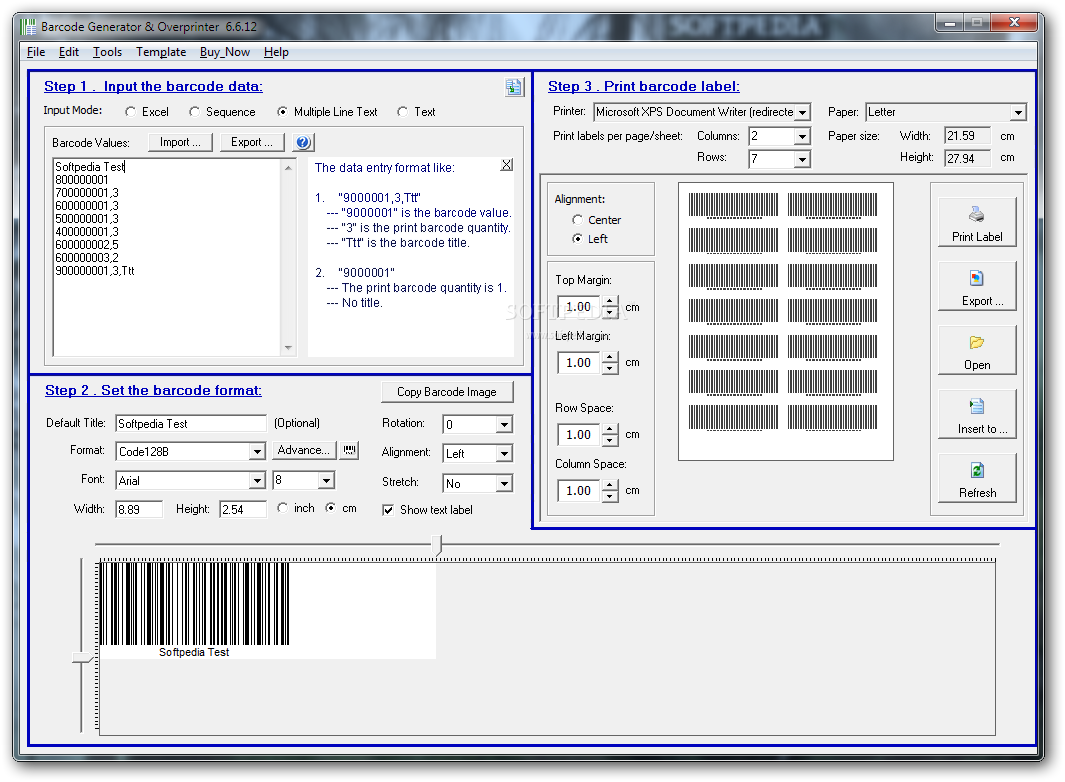Open the barcode Format dropdown
This screenshot has height=782, width=1065.
[257, 452]
